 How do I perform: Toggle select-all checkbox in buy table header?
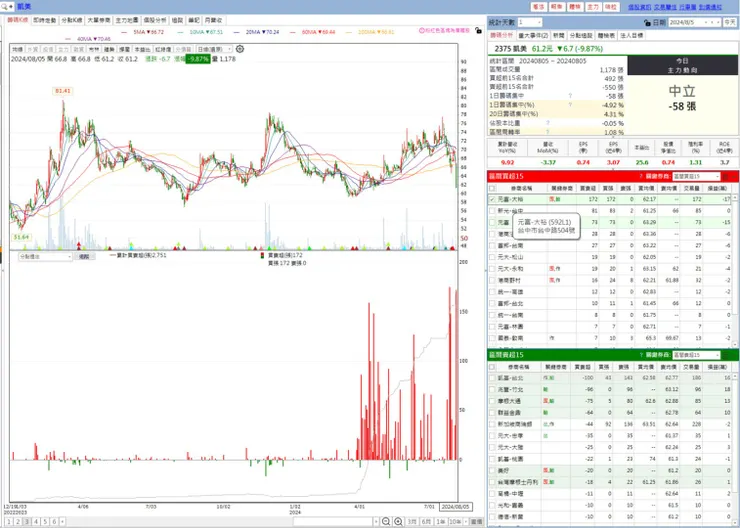(x=492, y=188)
